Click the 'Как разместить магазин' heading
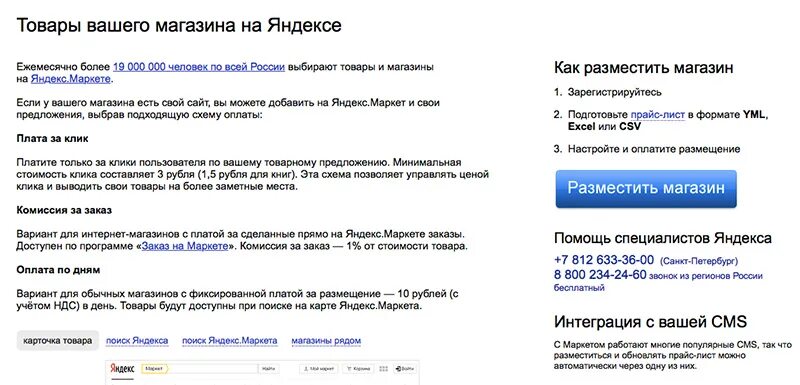 [x=644, y=68]
